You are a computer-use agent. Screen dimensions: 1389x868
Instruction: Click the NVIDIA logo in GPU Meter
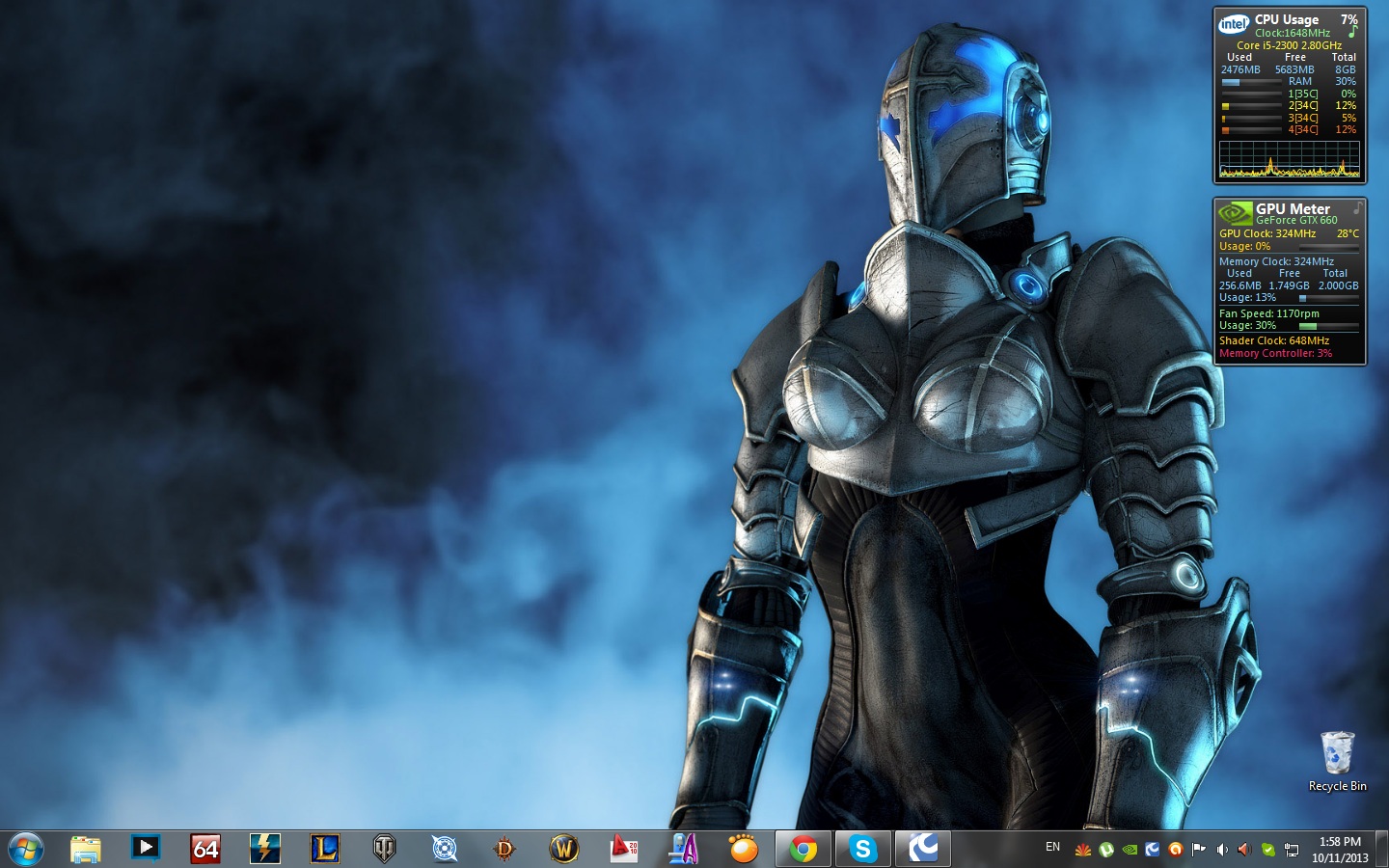click(x=1235, y=212)
